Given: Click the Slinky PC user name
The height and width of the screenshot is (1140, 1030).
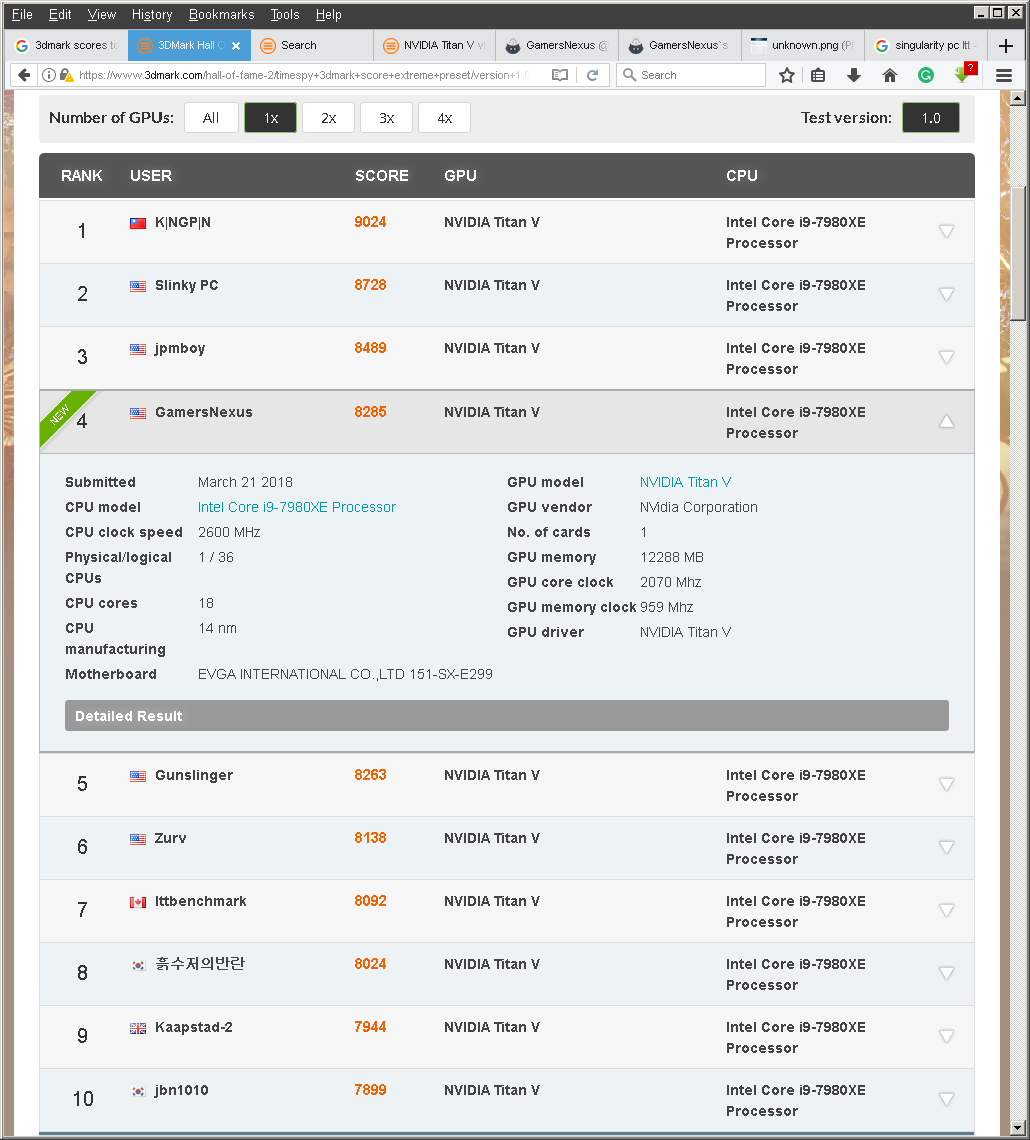Looking at the screenshot, I should coord(186,286).
